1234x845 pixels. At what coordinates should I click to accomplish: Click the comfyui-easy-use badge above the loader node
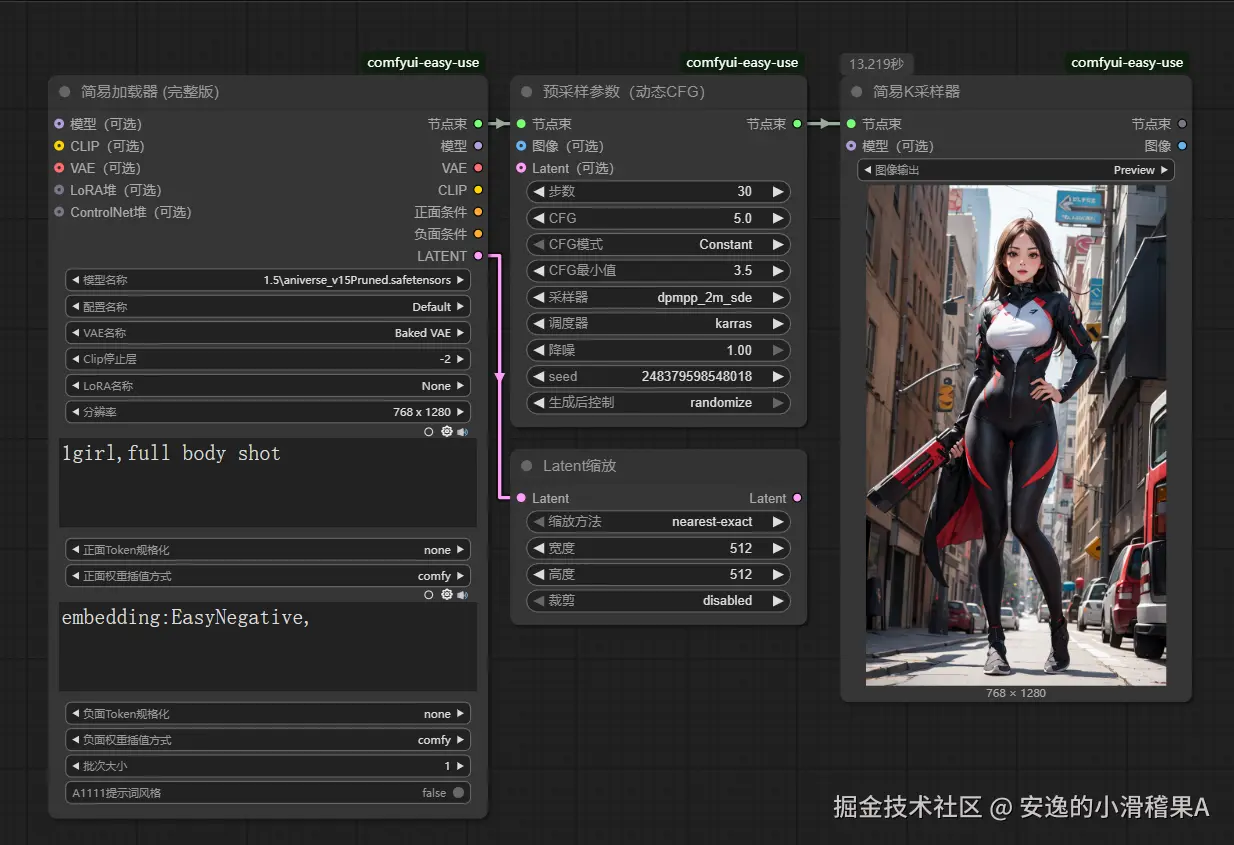423,62
